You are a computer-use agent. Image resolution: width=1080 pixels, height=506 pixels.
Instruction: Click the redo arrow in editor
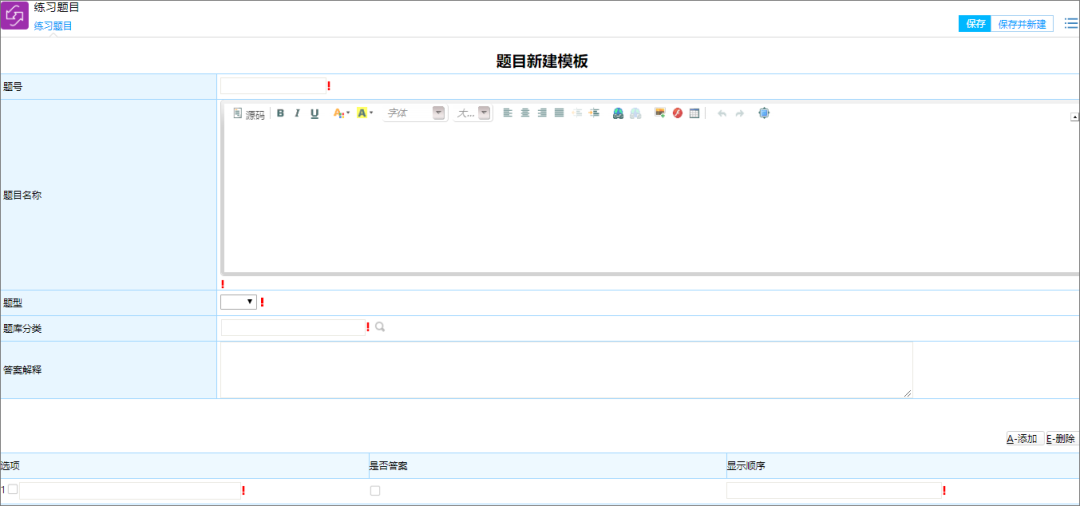740,114
